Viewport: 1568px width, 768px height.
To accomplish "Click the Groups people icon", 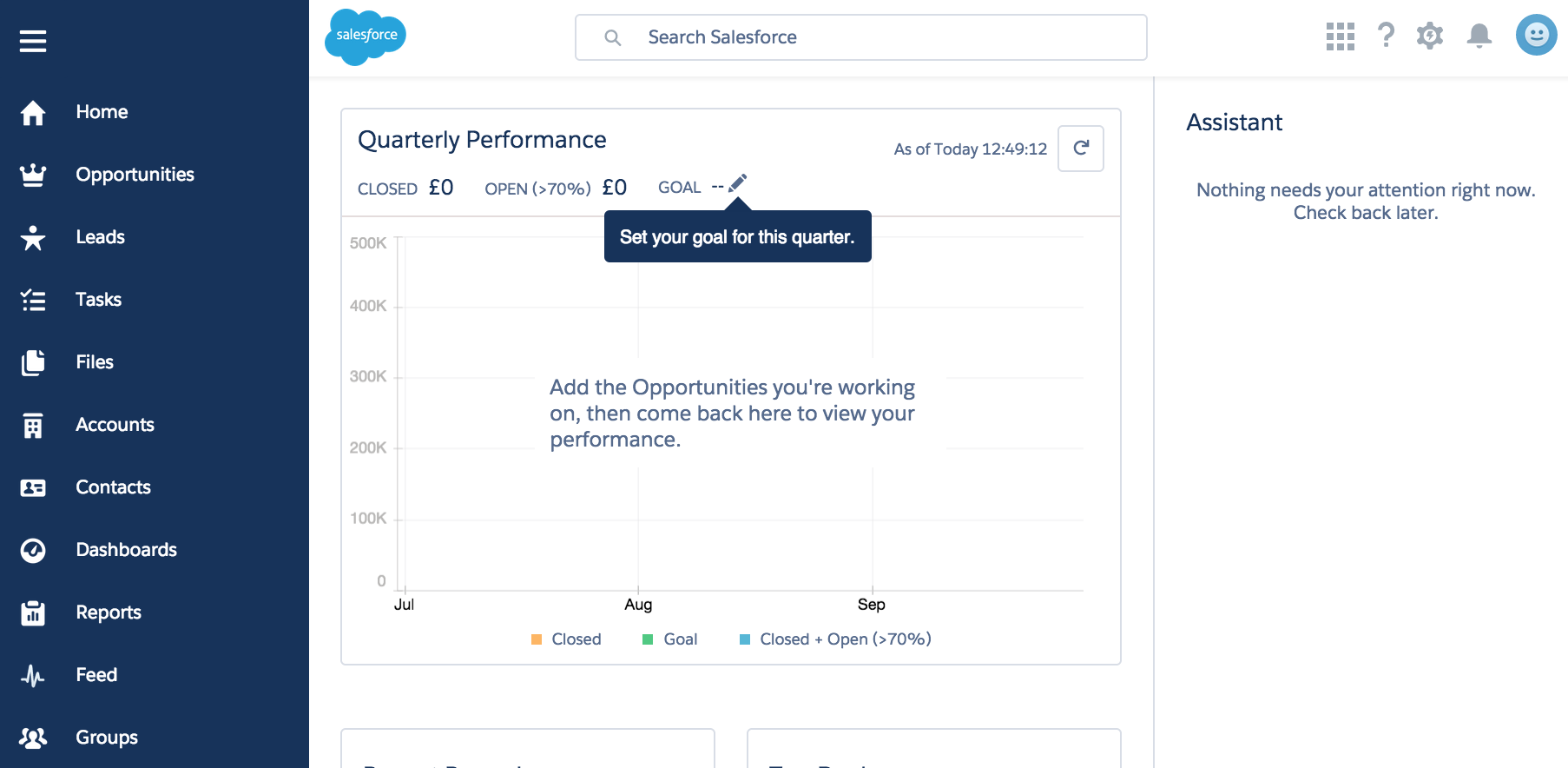I will [x=33, y=738].
